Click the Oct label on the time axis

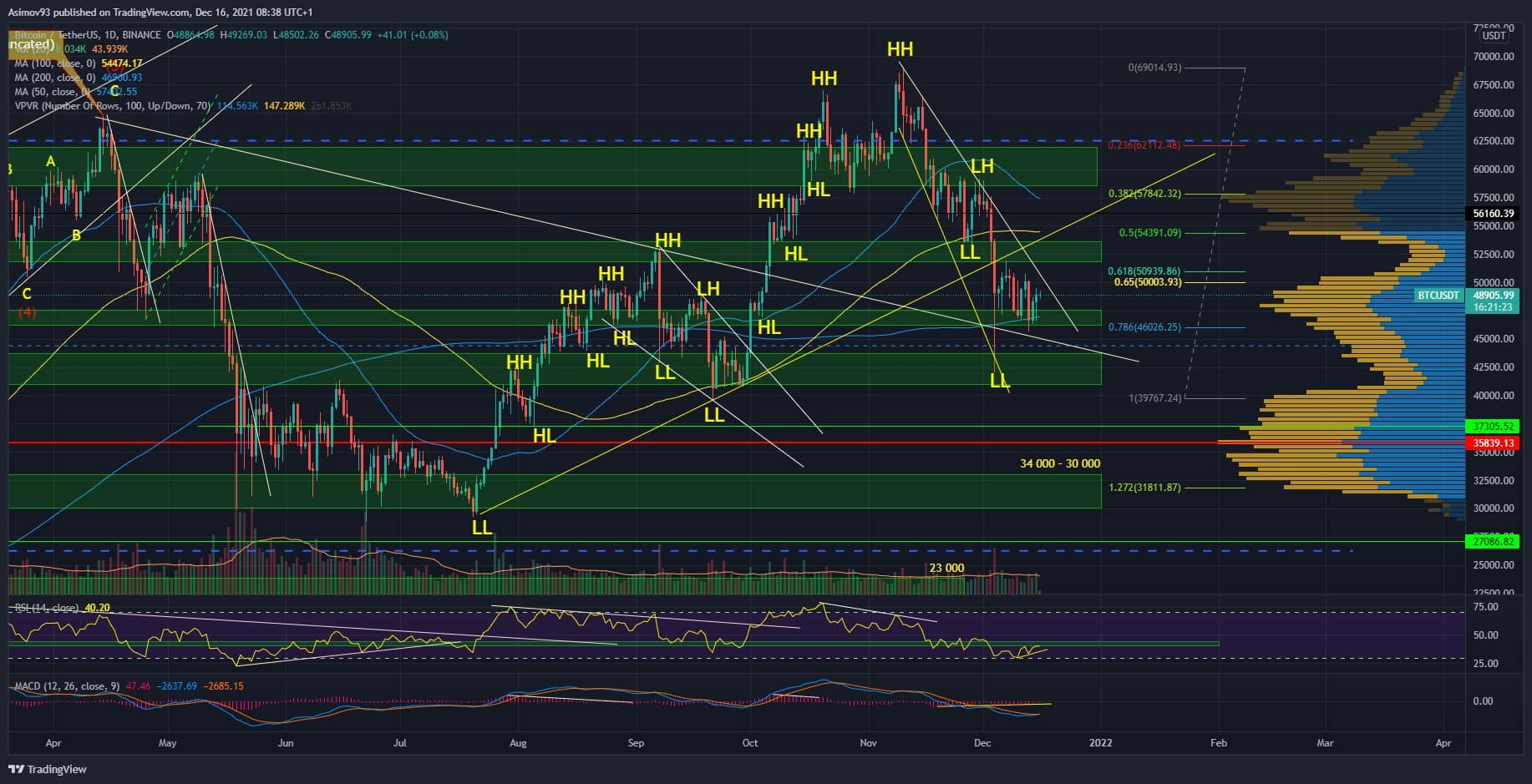pyautogui.click(x=750, y=743)
